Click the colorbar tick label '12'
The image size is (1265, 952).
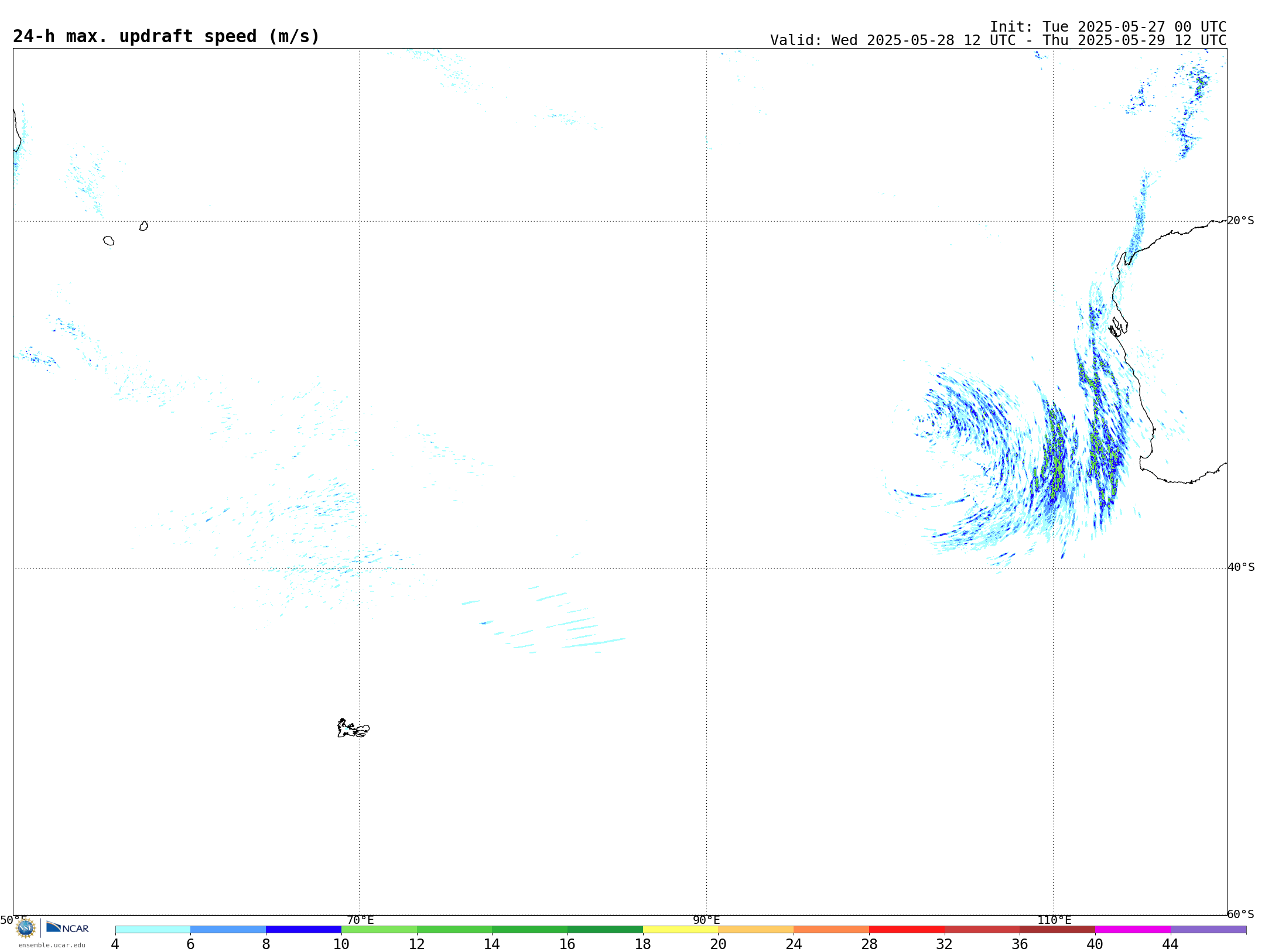pos(417,944)
